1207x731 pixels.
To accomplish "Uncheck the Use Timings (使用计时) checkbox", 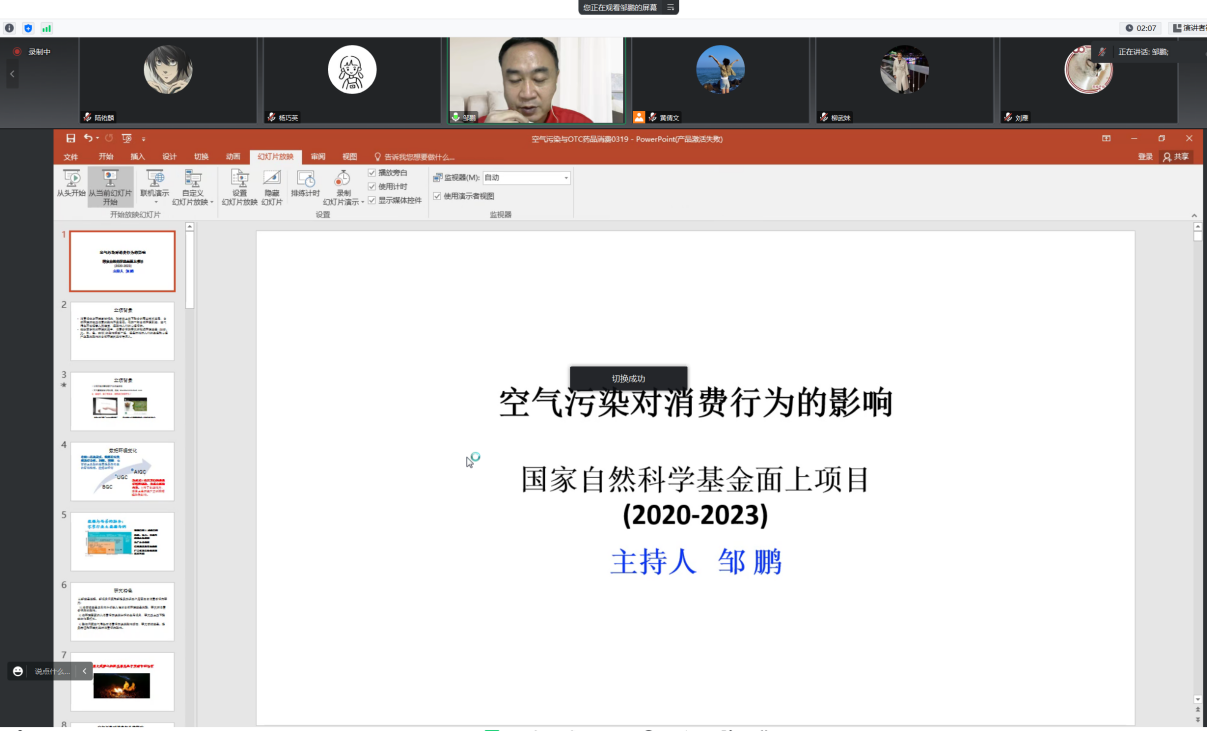I will click(x=372, y=186).
